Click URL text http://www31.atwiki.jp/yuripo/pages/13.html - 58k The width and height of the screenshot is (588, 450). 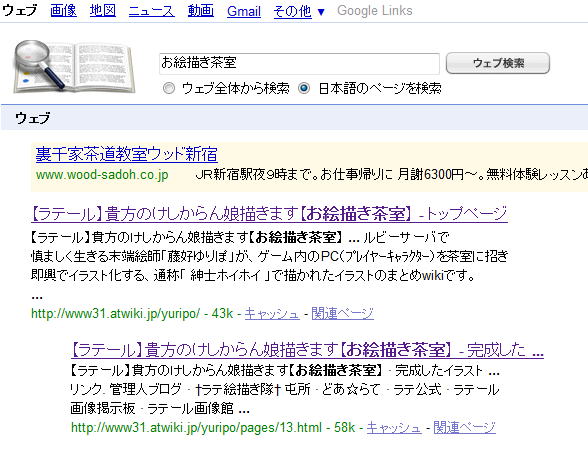(213, 428)
